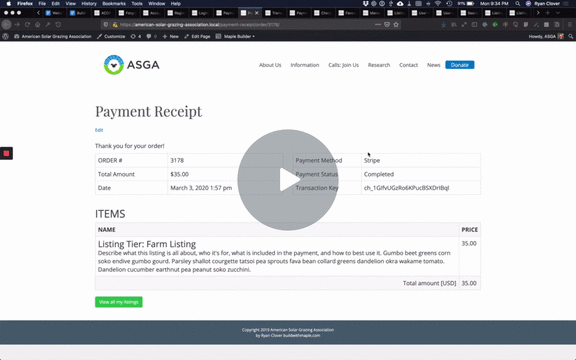The width and height of the screenshot is (576, 360).
Task: Open the Window menu
Action: pyautogui.click(x=156, y=4)
